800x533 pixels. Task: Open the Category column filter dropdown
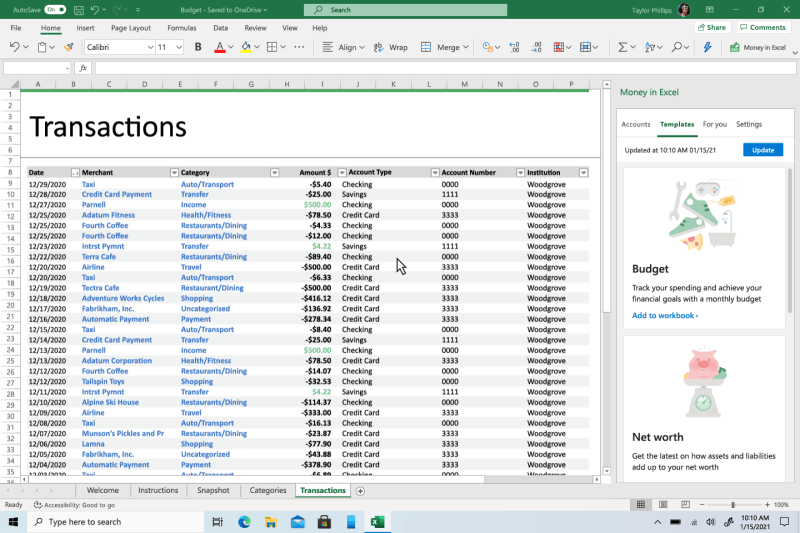275,172
